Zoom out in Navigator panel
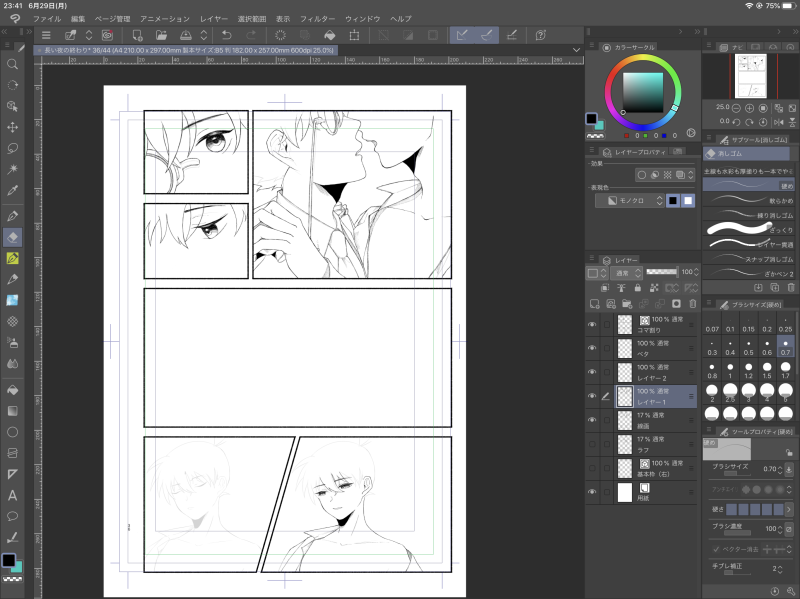Screen dimensions: 800x599 736,108
